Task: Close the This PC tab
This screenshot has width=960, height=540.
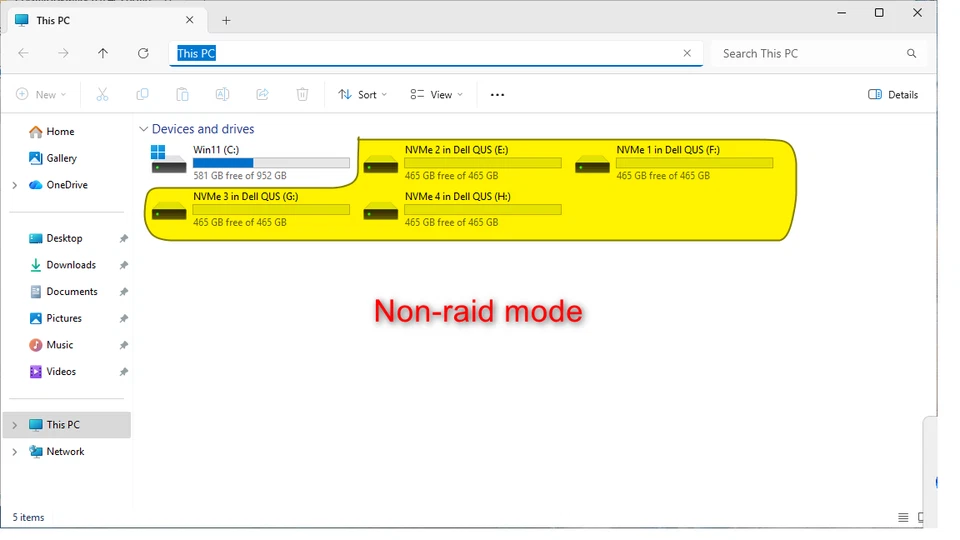Action: (x=190, y=20)
